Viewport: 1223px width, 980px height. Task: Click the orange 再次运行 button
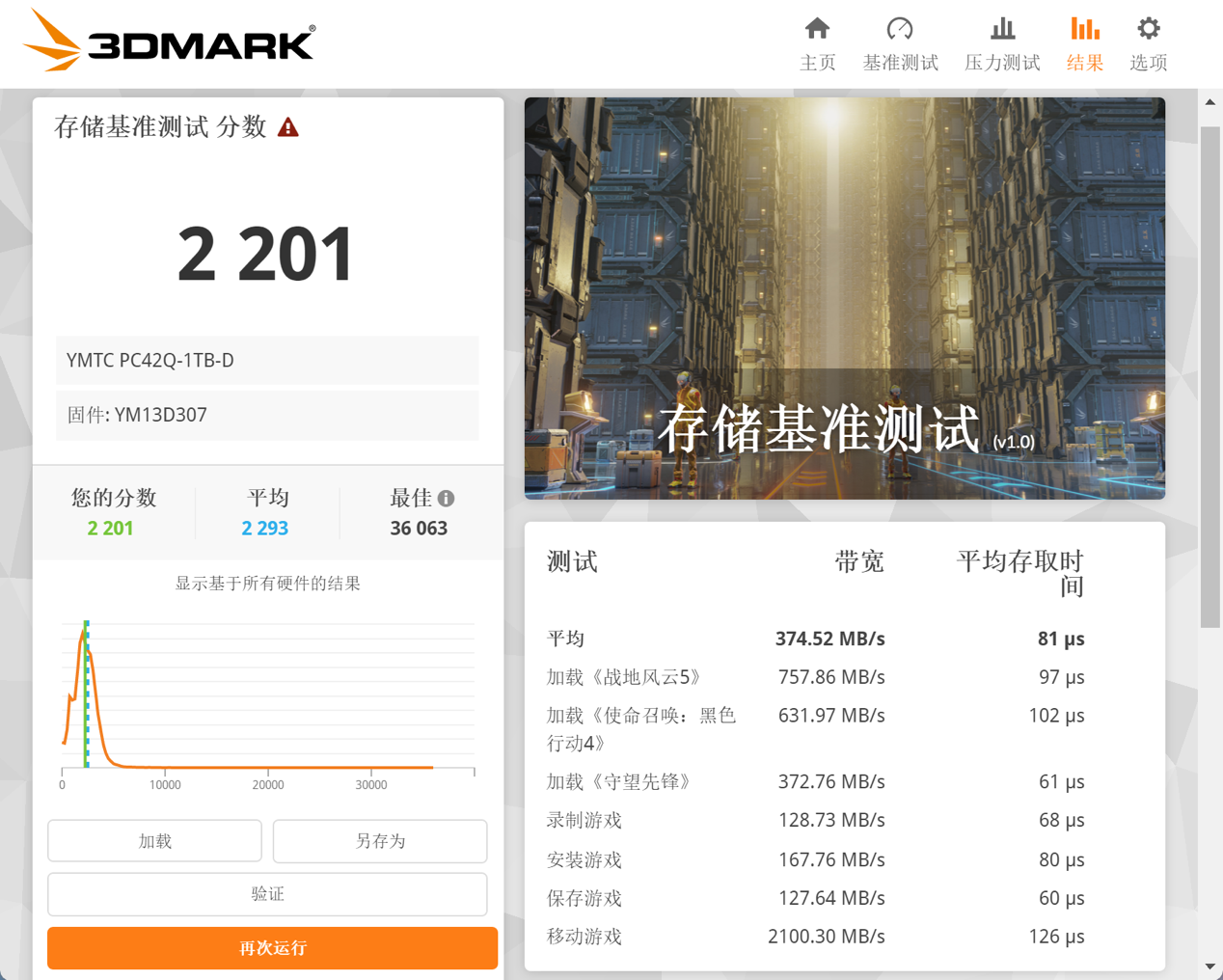[273, 948]
